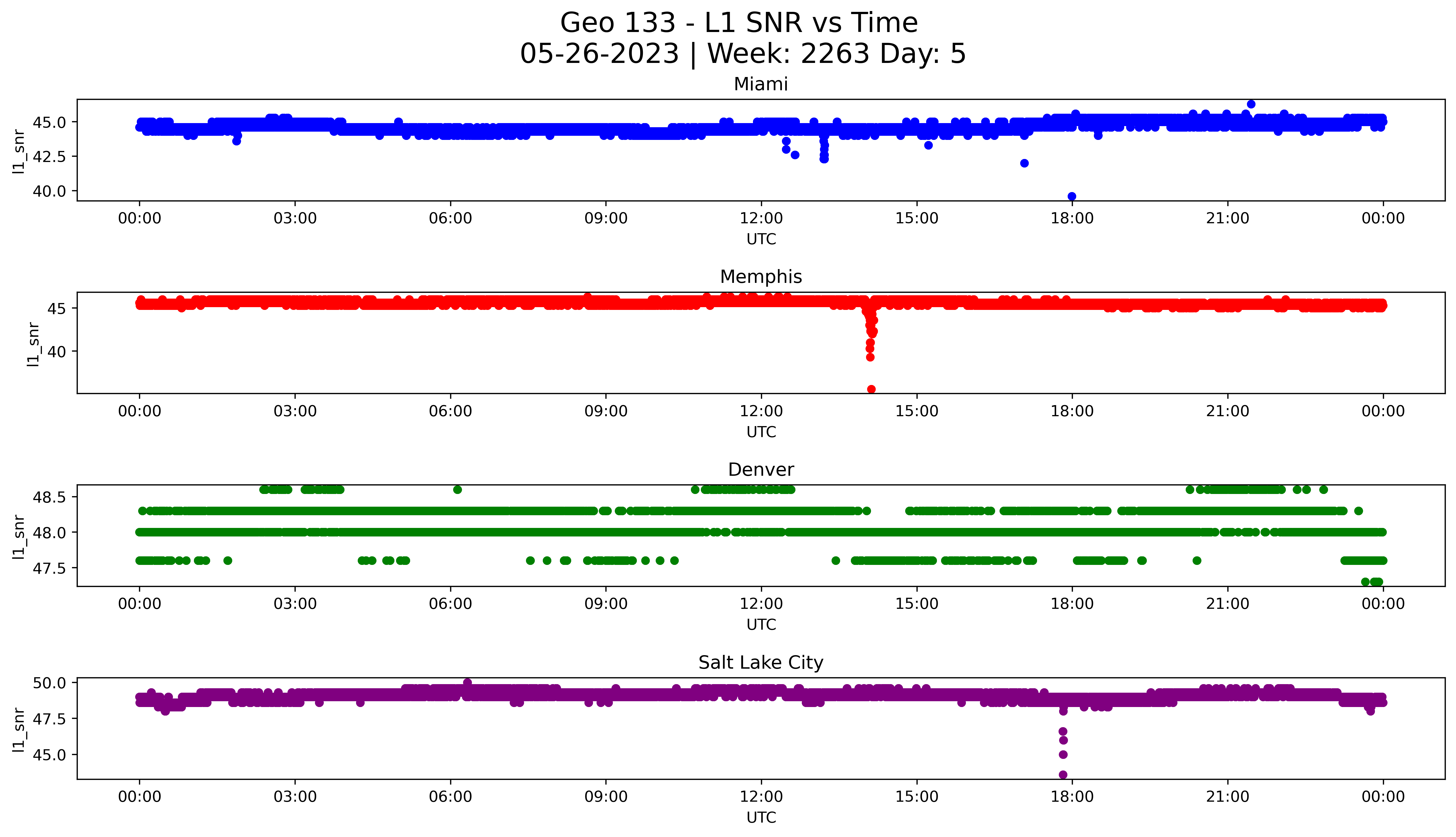The image size is (1456, 837).
Task: Click the 03:00 tick on Salt Lake City plot
Action: coord(295,797)
